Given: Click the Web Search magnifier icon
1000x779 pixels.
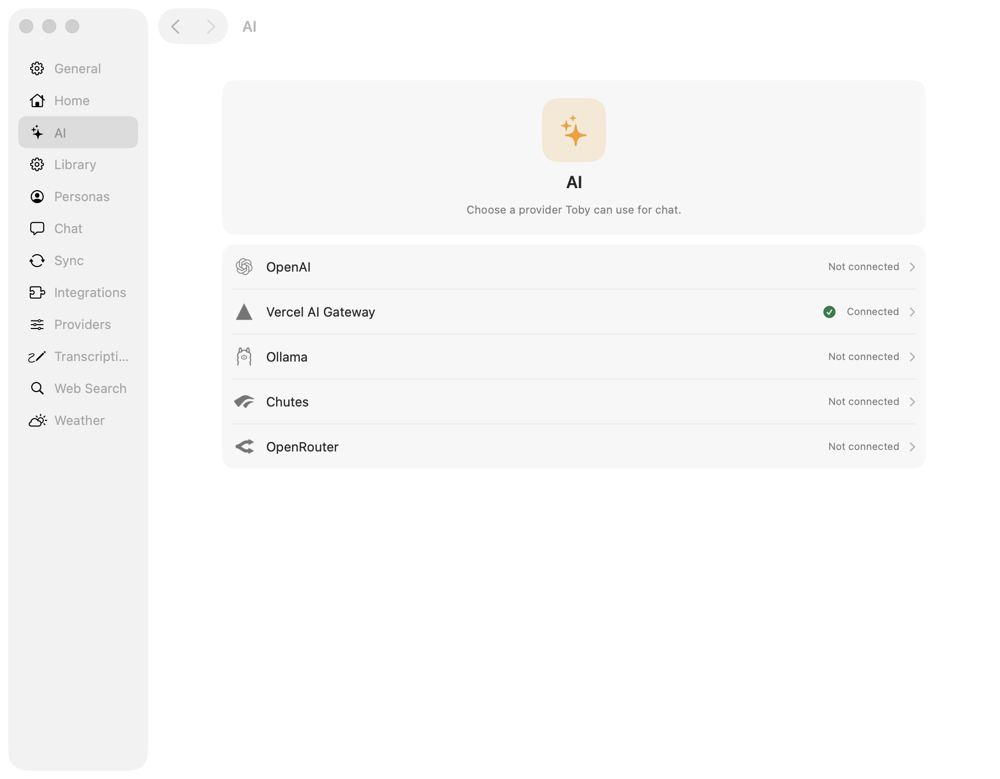Looking at the screenshot, I should pos(37,388).
